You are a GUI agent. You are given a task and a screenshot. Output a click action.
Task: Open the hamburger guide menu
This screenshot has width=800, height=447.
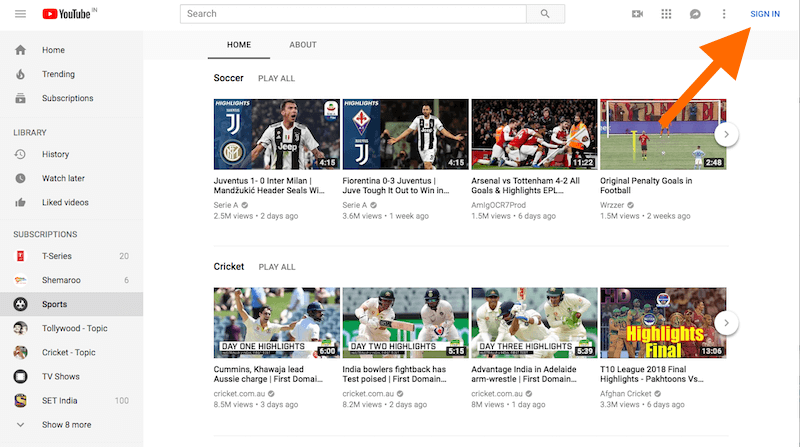click(x=20, y=14)
